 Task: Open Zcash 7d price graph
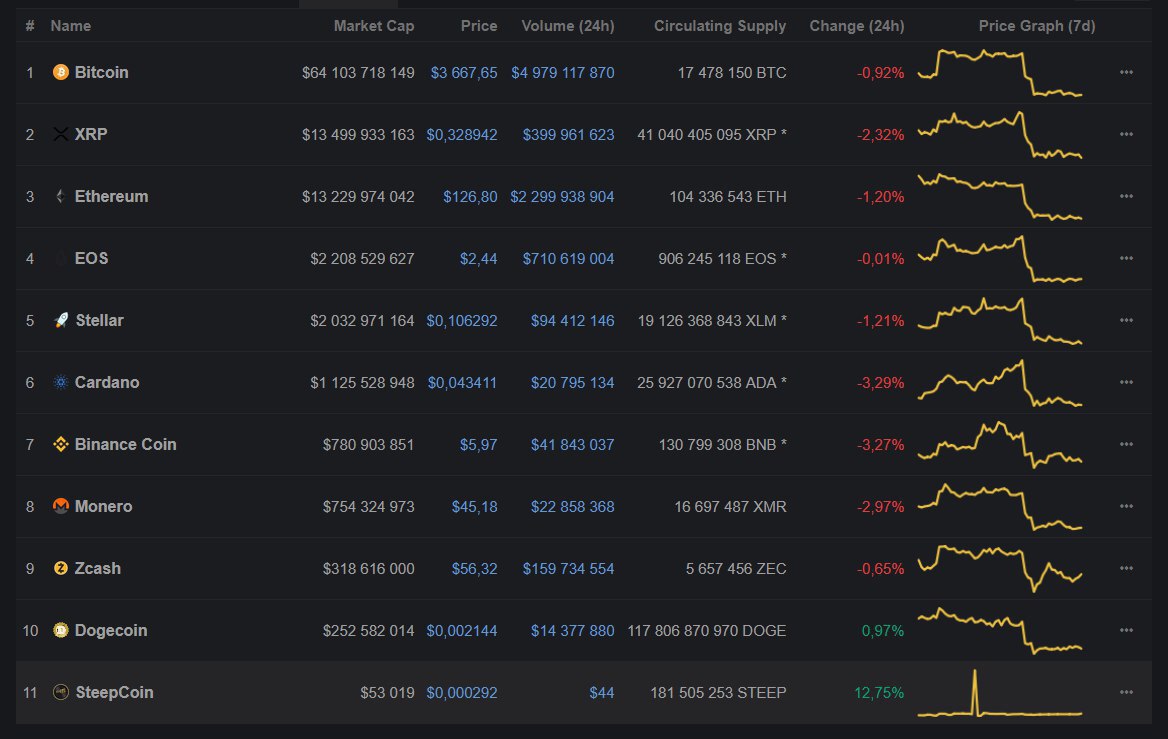click(1000, 568)
